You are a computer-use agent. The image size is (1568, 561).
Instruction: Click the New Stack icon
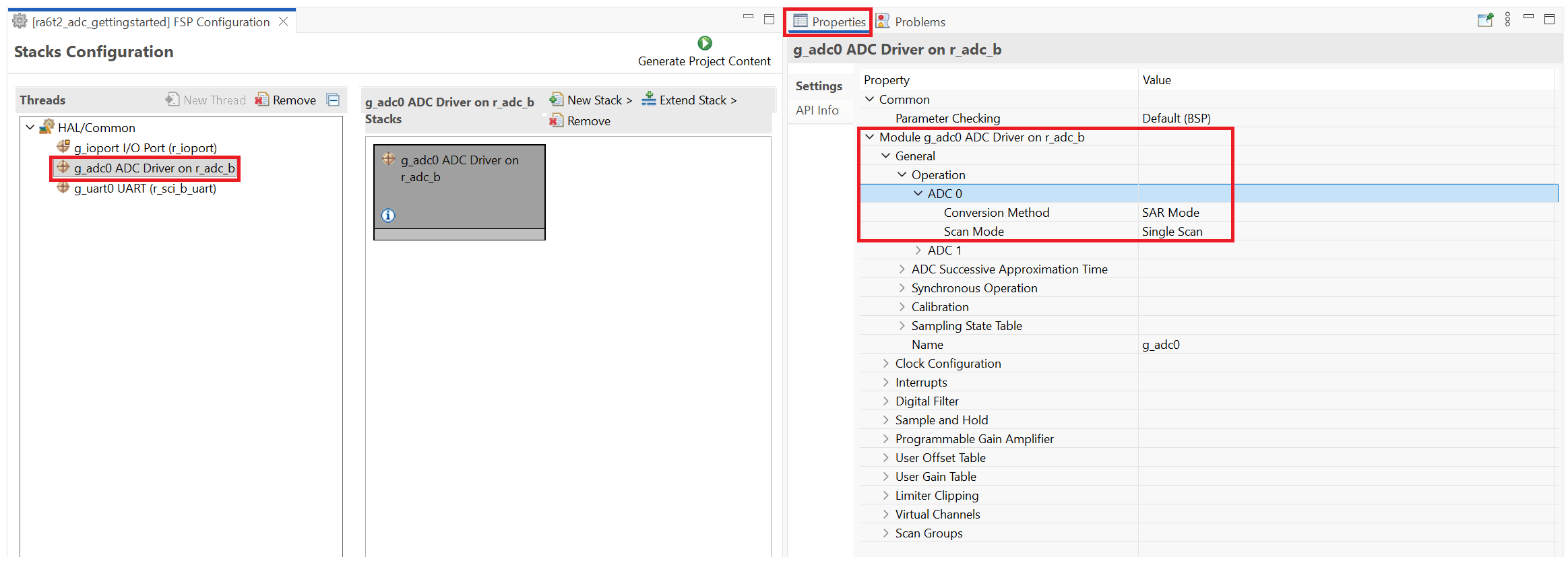tap(556, 100)
